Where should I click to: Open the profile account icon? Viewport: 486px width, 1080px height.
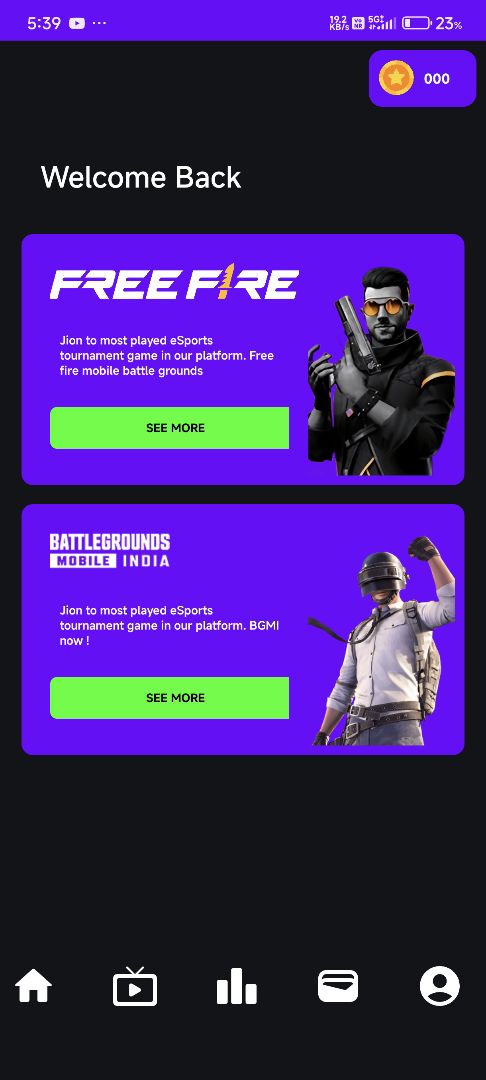(439, 986)
